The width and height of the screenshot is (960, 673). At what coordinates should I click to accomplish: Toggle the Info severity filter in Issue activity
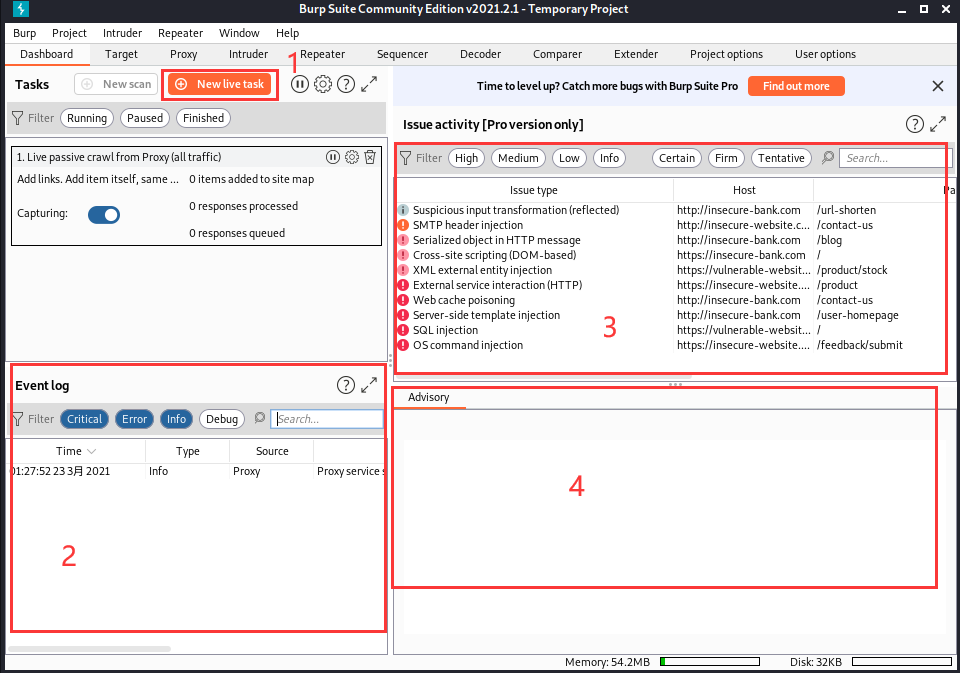(x=609, y=158)
